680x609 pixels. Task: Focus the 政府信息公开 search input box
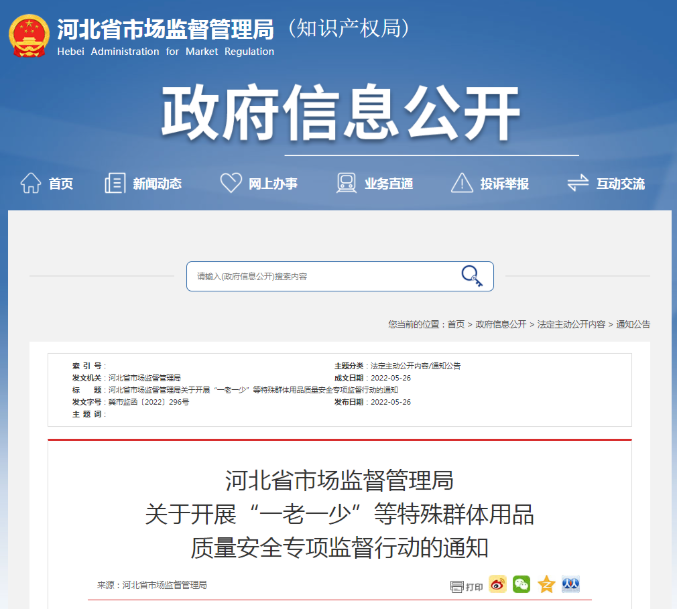(320, 276)
